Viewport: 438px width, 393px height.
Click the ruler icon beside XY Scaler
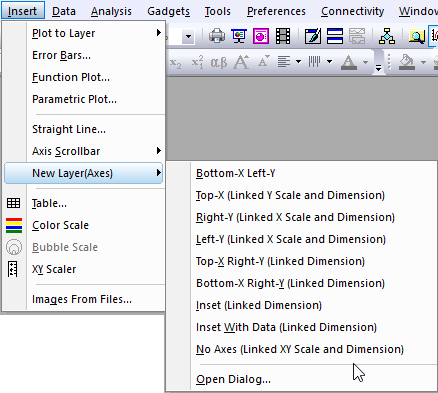tap(13, 269)
